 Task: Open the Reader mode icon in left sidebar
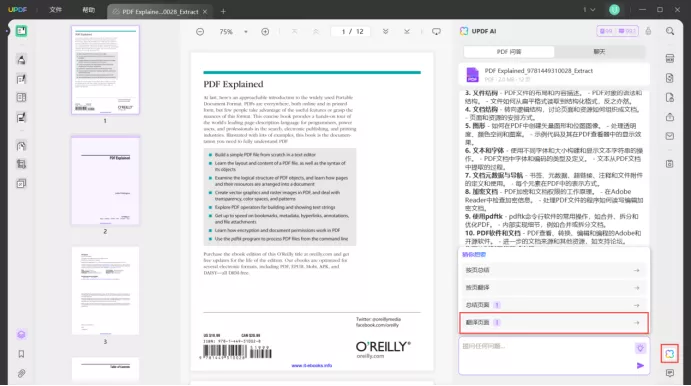[x=21, y=31]
